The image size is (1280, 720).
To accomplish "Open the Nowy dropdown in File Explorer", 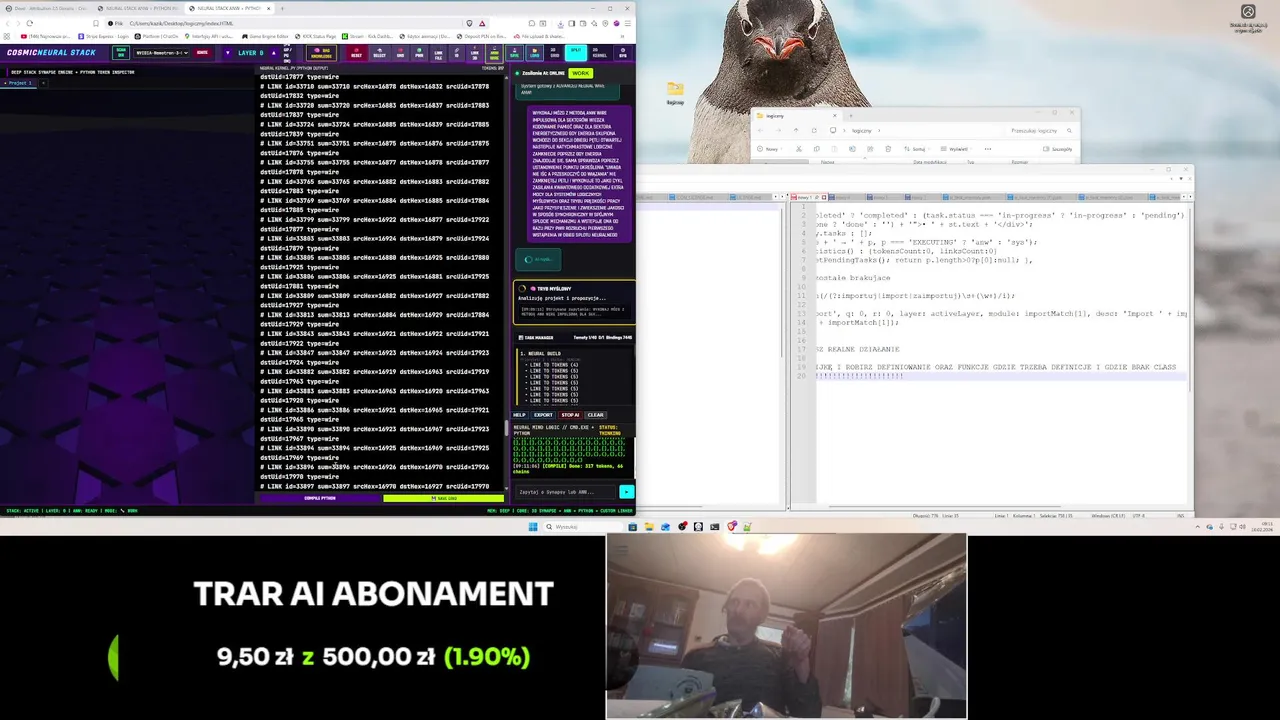I will point(770,149).
